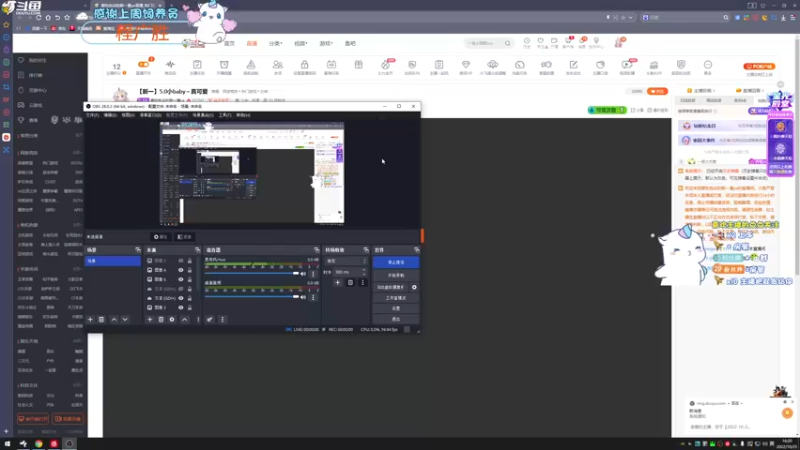Pop out the 混音器 dock
Screen dimensions: 800x450
click(316, 250)
